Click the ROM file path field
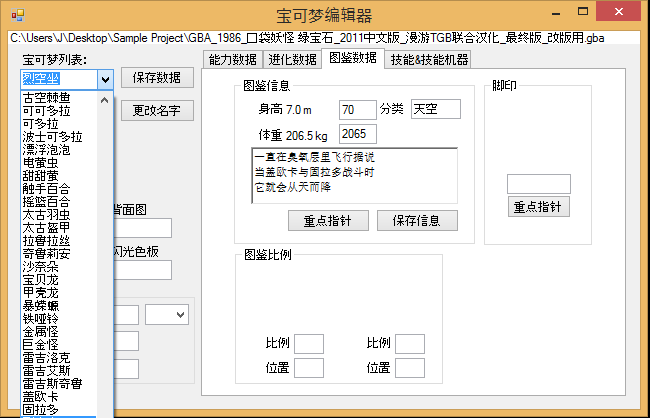This screenshot has width=650, height=418. click(325, 38)
